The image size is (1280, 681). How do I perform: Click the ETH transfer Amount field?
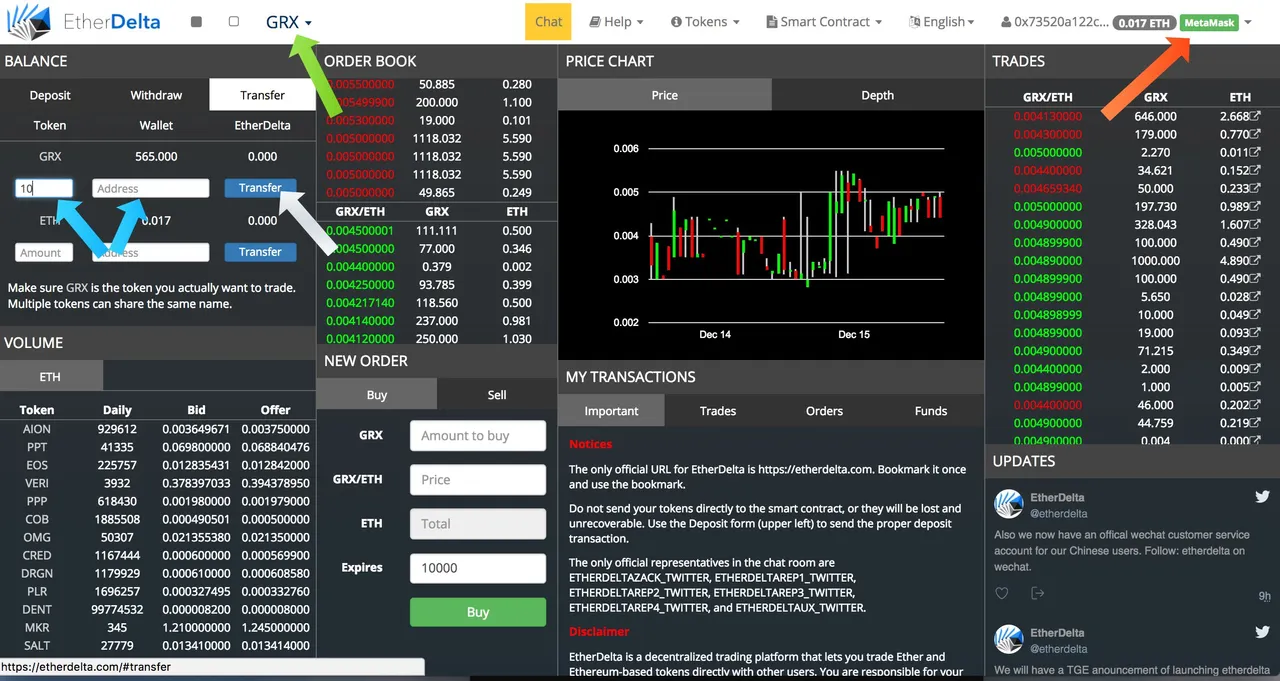[44, 252]
